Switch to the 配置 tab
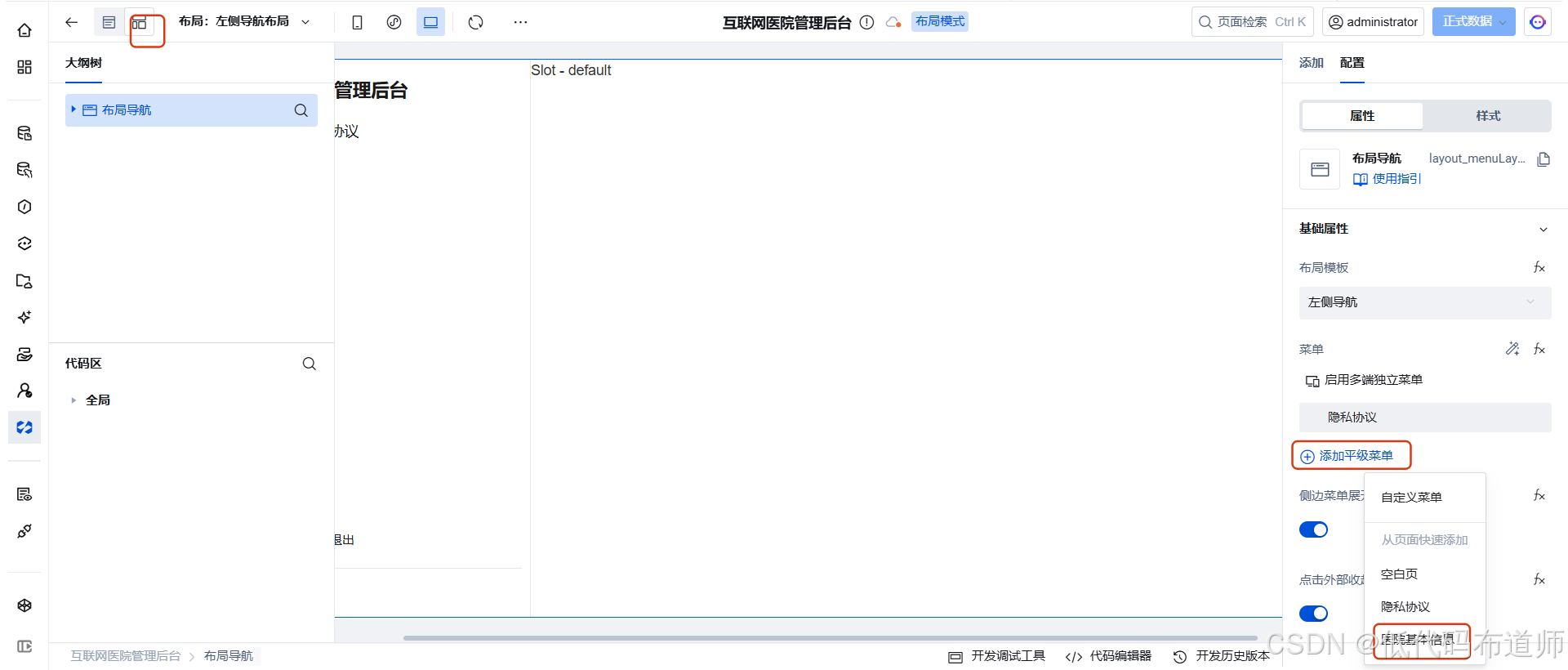The width and height of the screenshot is (1568, 670). coord(1352,63)
